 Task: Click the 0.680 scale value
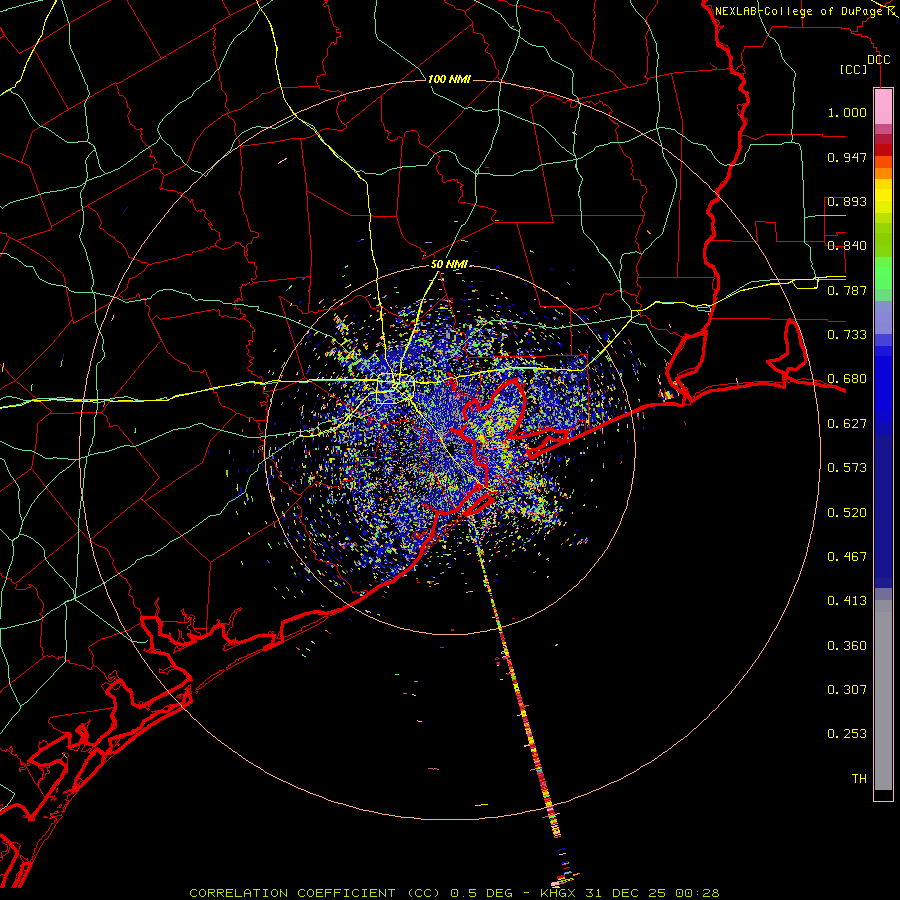847,379
